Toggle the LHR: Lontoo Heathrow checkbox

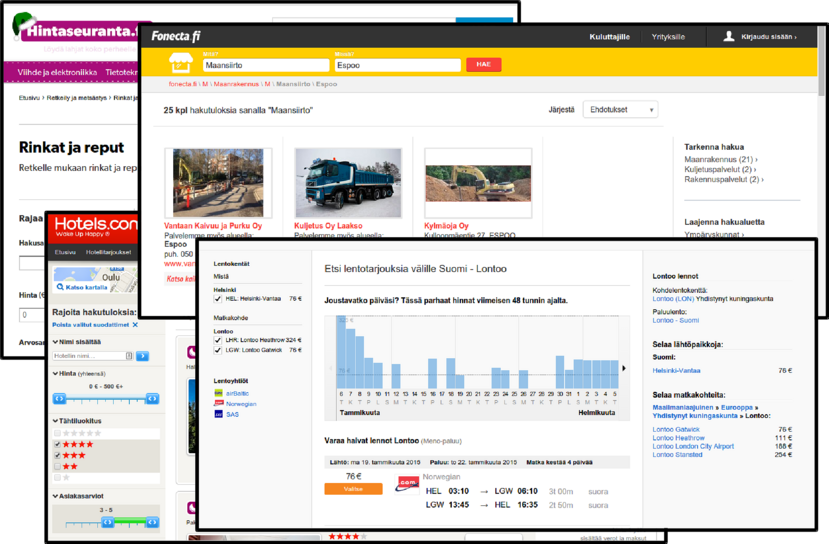217,340
